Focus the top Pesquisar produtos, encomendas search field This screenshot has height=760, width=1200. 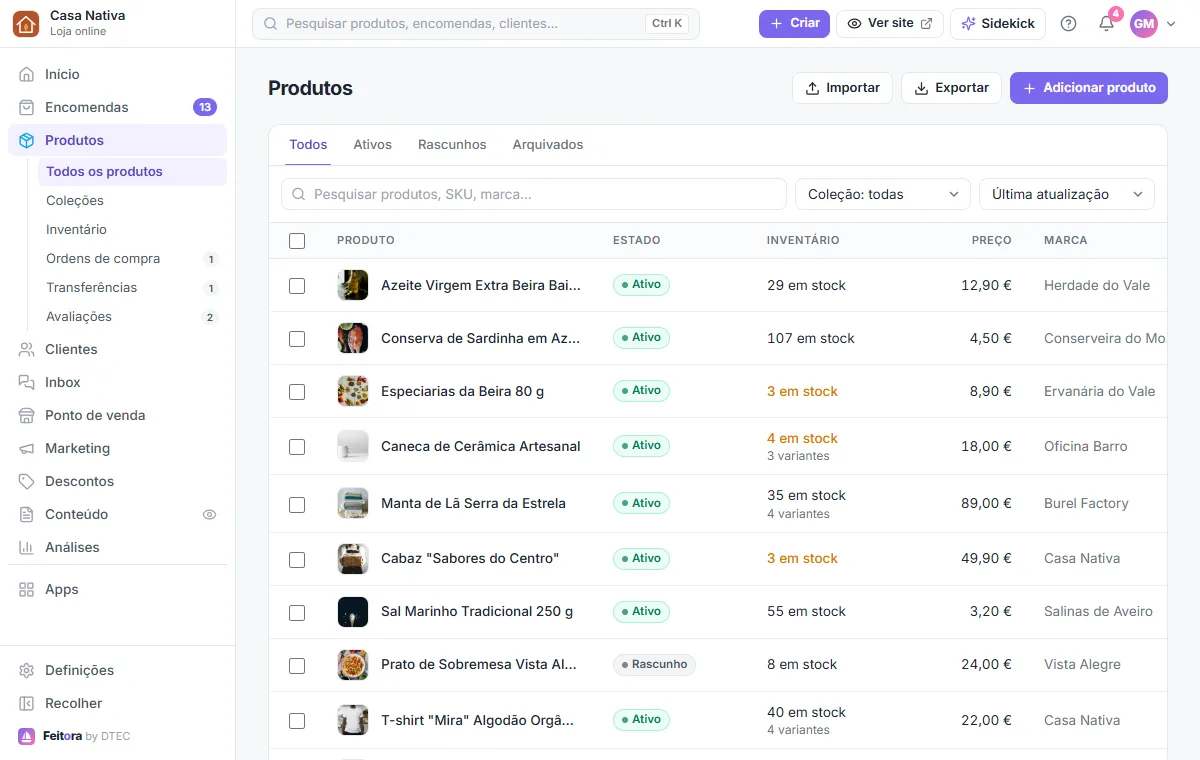click(476, 23)
